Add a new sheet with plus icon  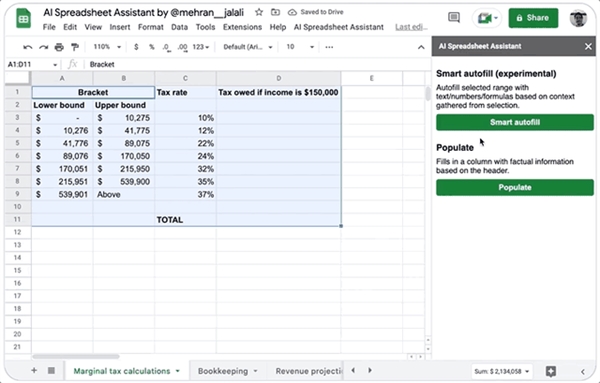pos(34,370)
